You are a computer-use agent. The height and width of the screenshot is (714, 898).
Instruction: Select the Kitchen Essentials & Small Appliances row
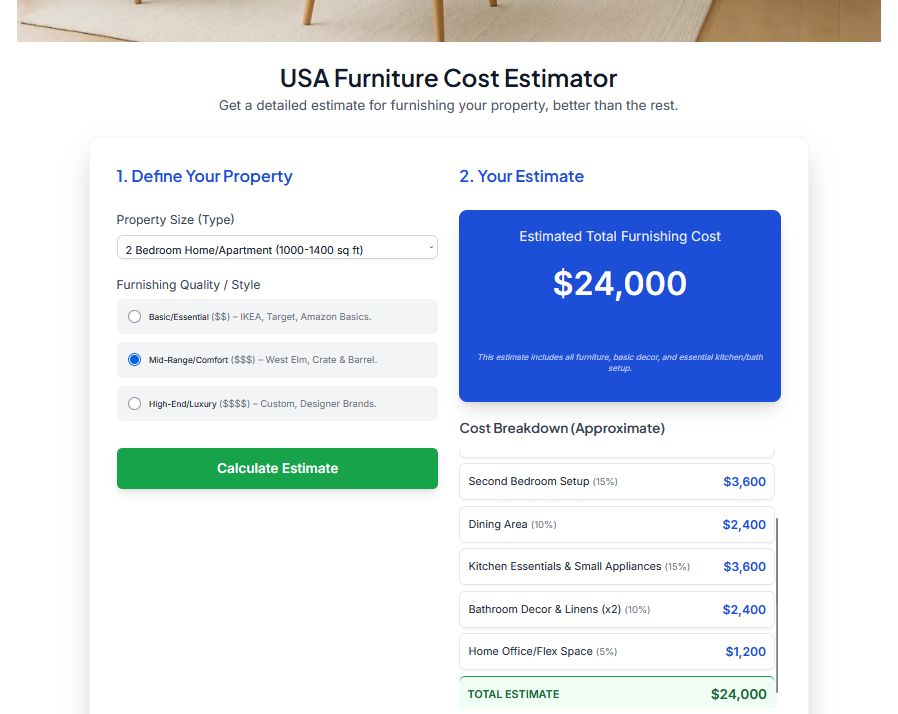pos(617,566)
